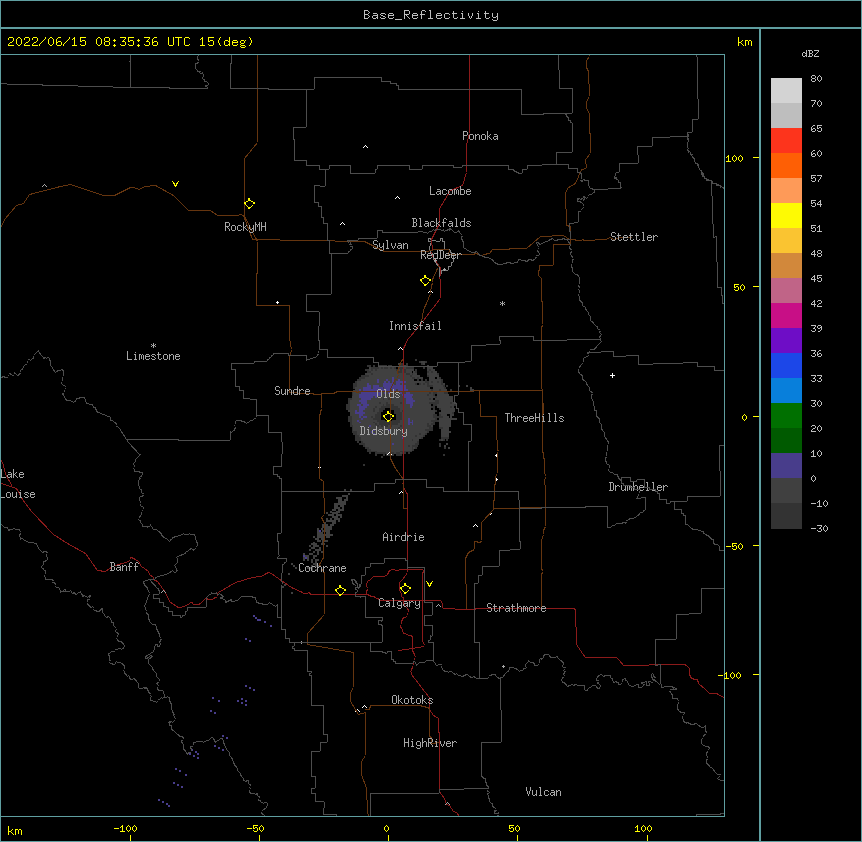Click the Vulcan city label
The width and height of the screenshot is (862, 842).
[543, 792]
